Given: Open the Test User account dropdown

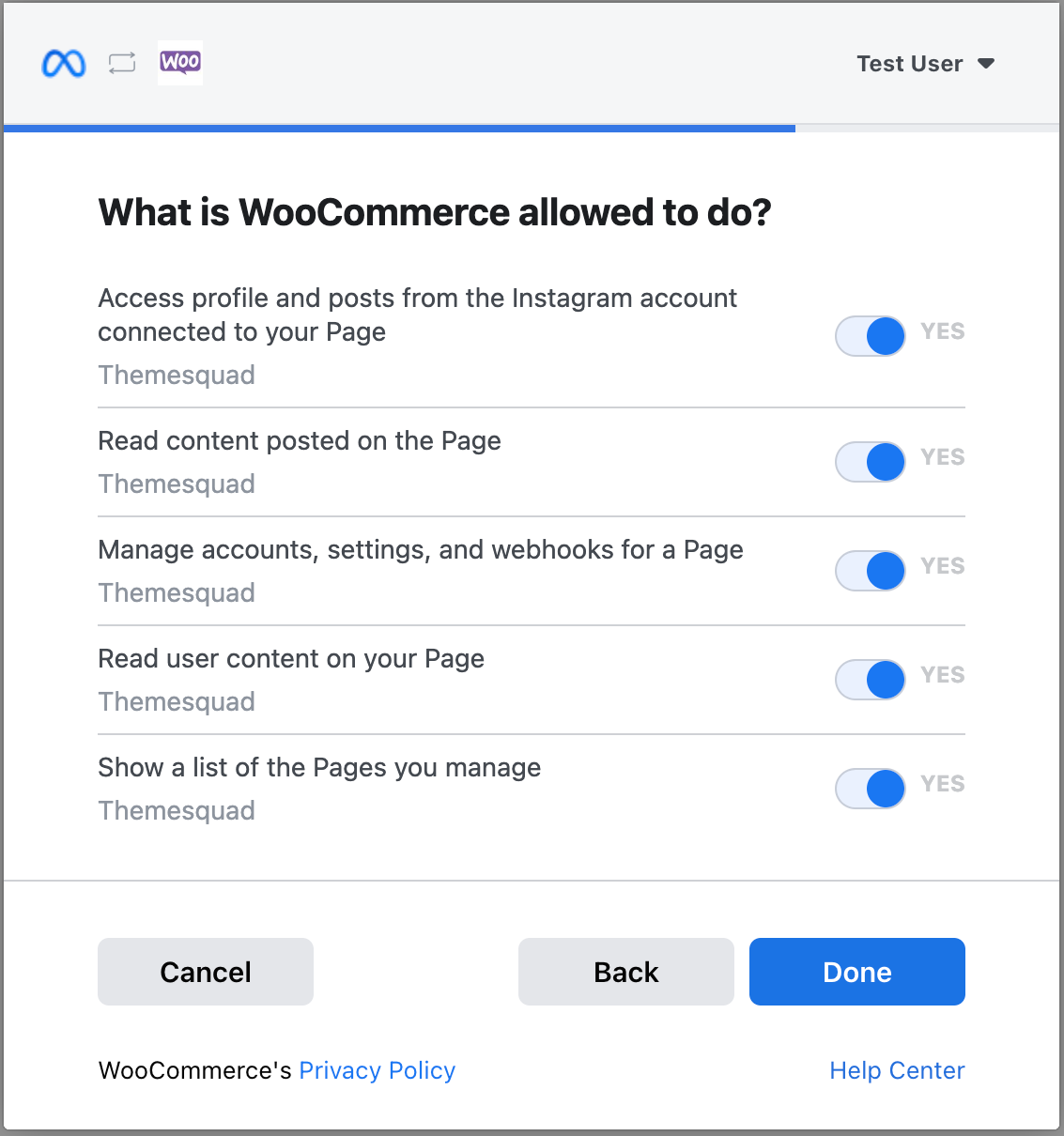Looking at the screenshot, I should (926, 63).
